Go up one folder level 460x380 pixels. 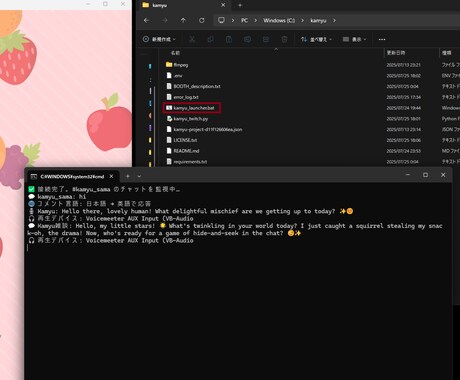coord(183,20)
